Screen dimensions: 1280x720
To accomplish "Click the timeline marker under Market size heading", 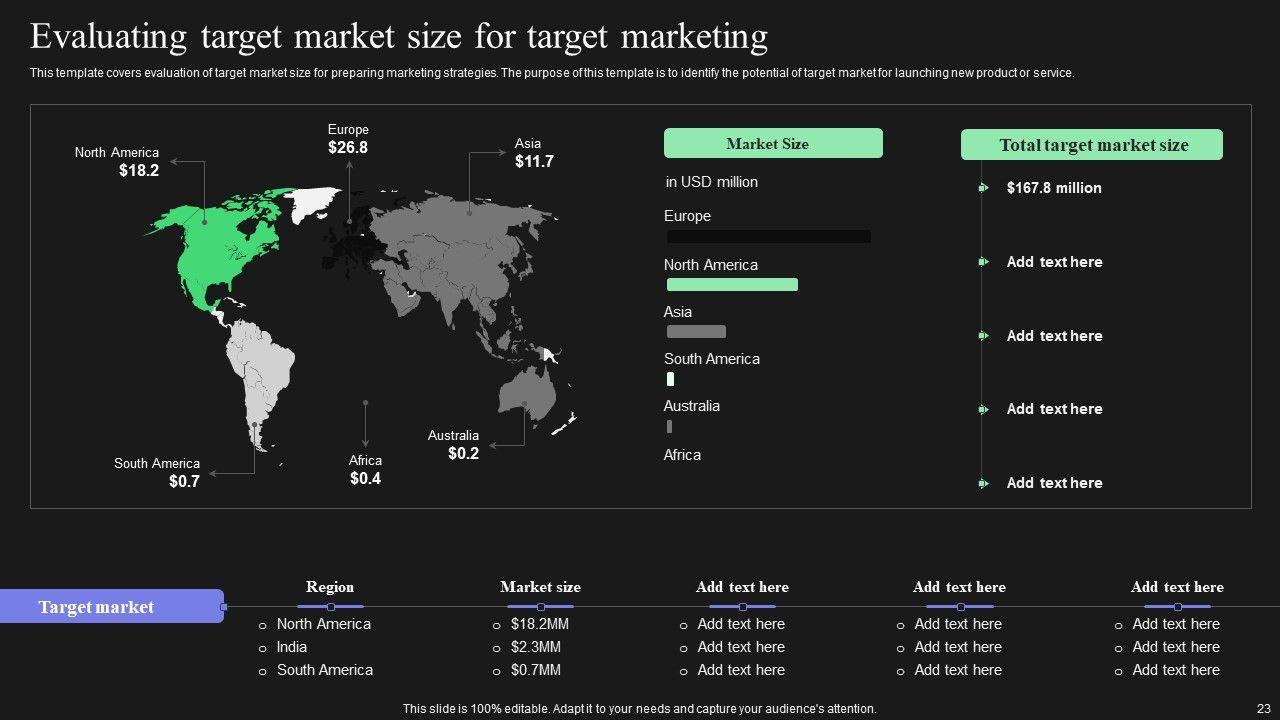I will 540,607.
